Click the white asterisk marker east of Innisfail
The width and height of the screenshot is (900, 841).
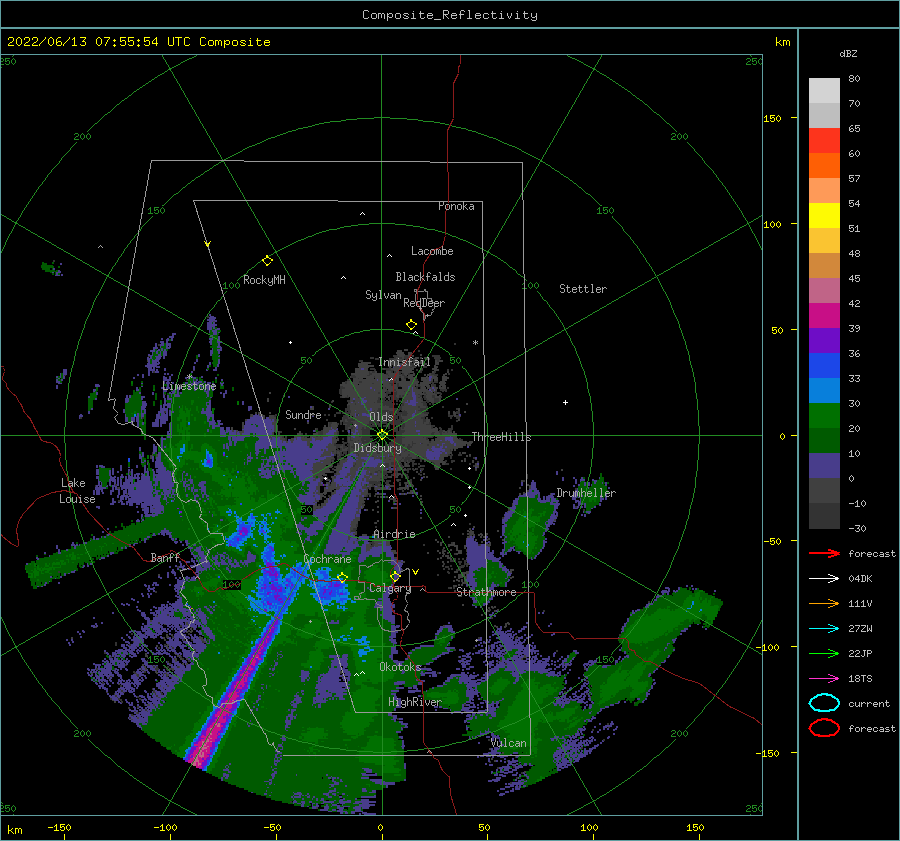point(475,343)
